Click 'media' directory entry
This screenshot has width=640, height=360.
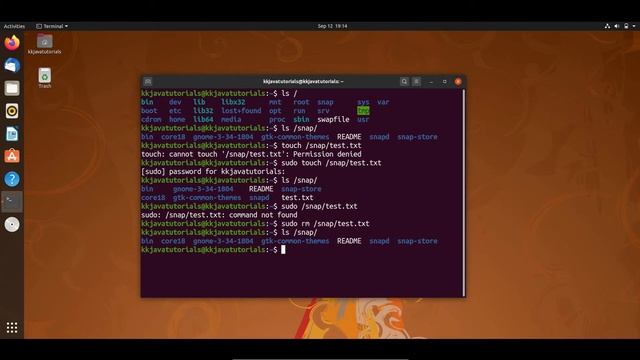pos(231,120)
